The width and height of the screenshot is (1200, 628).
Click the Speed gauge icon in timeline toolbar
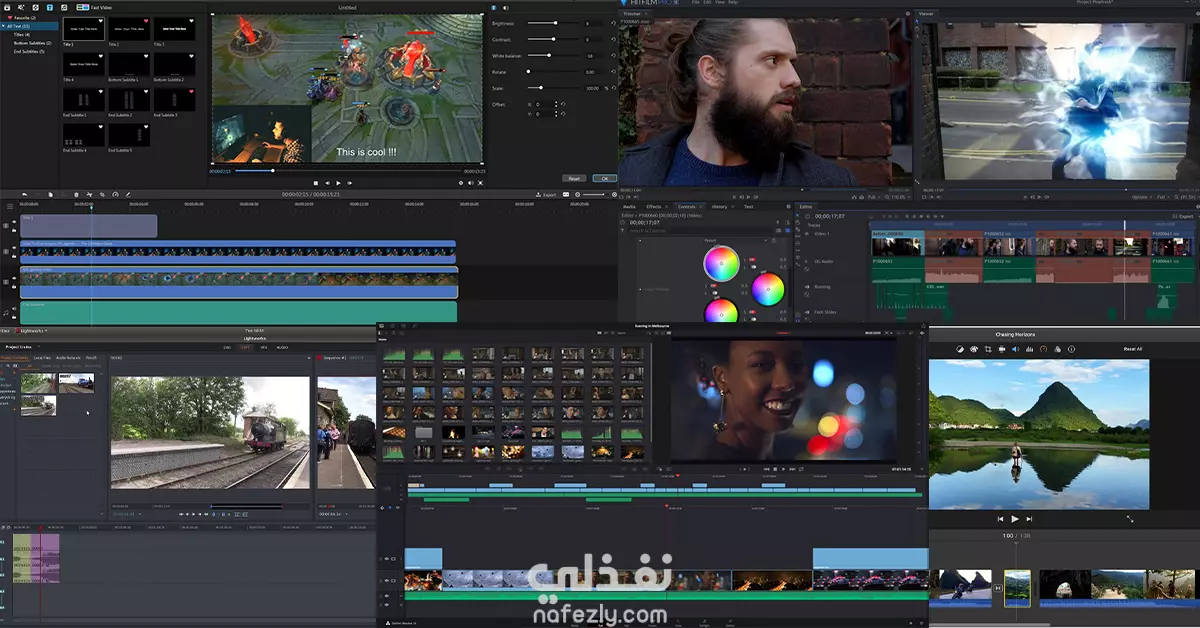115,194
